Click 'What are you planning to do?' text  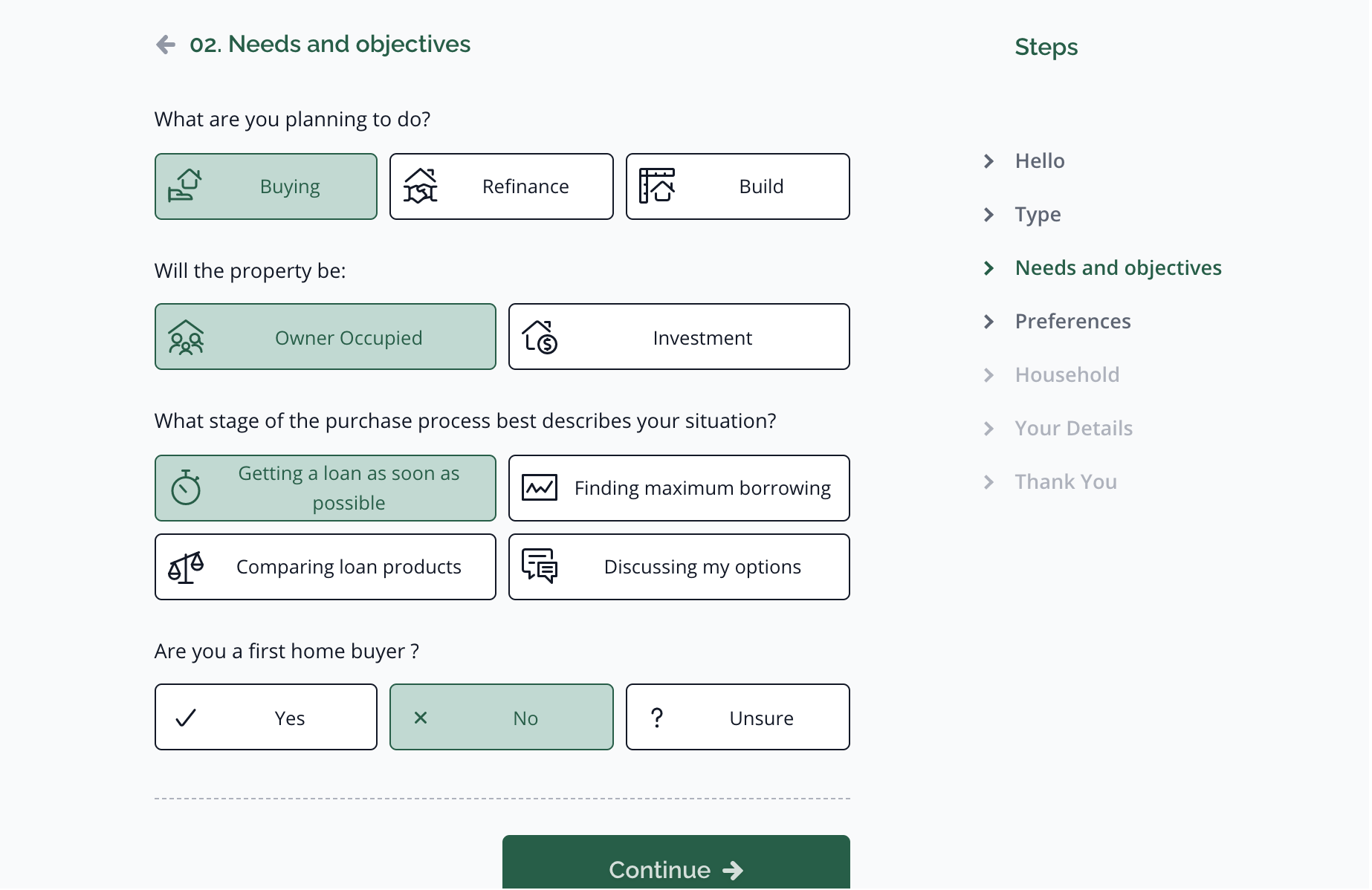click(x=293, y=120)
